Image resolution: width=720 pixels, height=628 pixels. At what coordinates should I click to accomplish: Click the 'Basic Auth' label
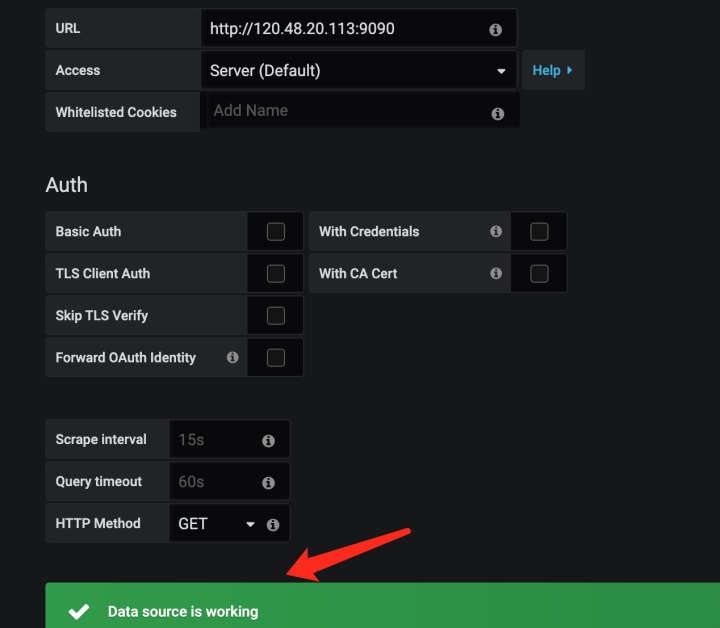click(x=88, y=231)
